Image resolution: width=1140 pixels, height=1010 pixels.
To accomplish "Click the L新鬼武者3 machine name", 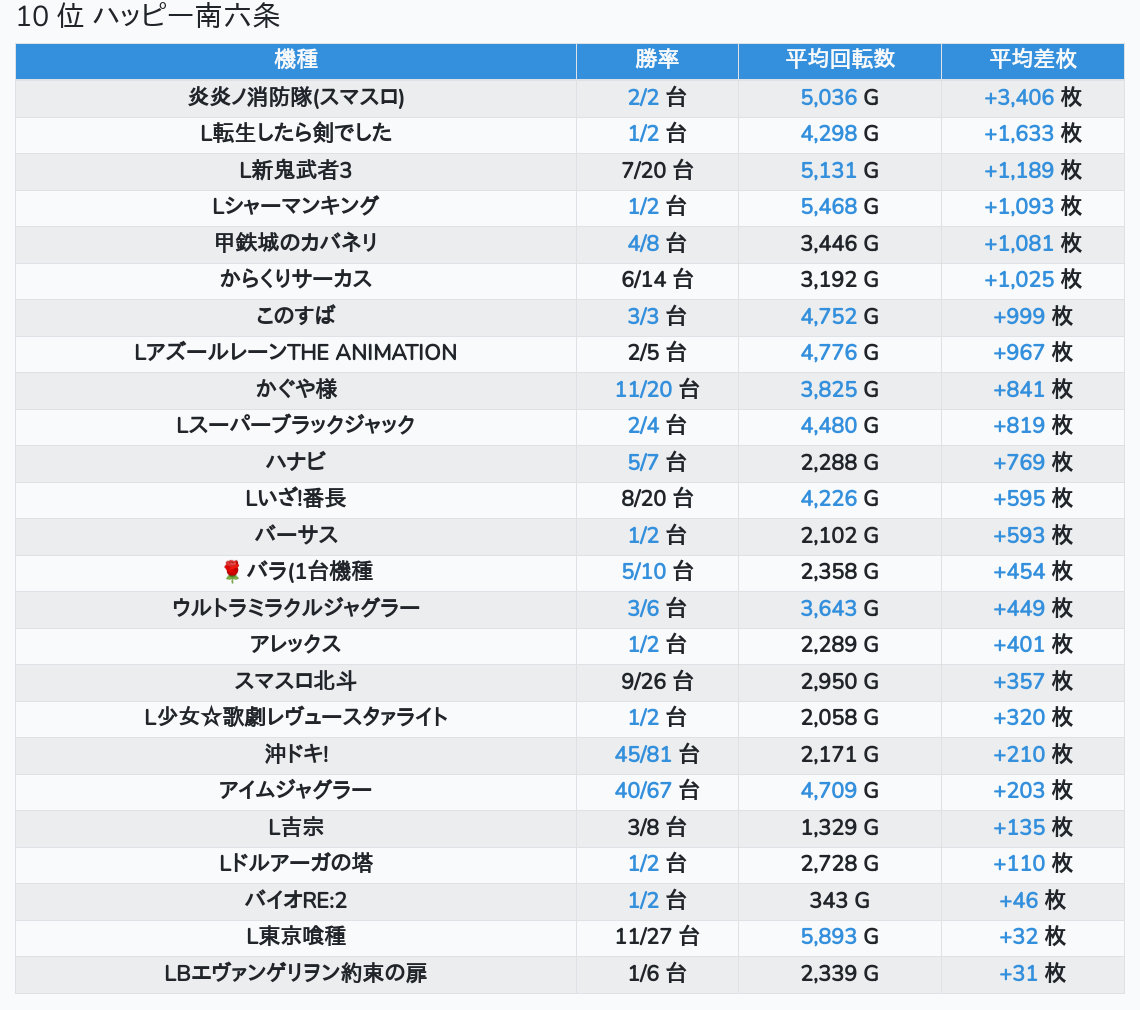I will [x=296, y=170].
